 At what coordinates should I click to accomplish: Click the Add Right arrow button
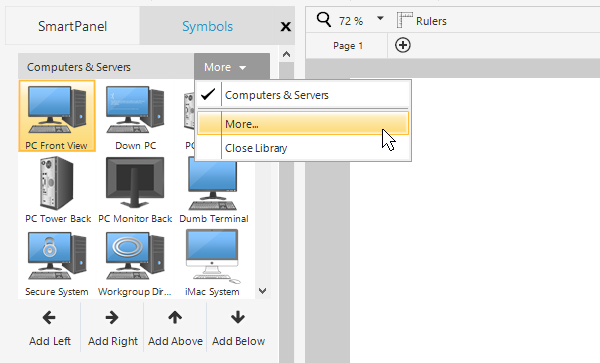(x=112, y=327)
